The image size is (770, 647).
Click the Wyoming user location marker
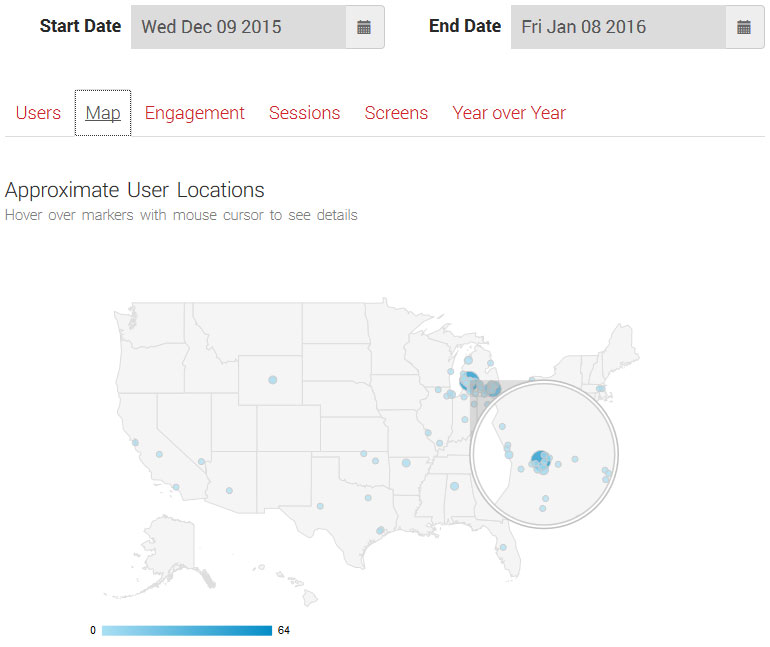(x=273, y=380)
